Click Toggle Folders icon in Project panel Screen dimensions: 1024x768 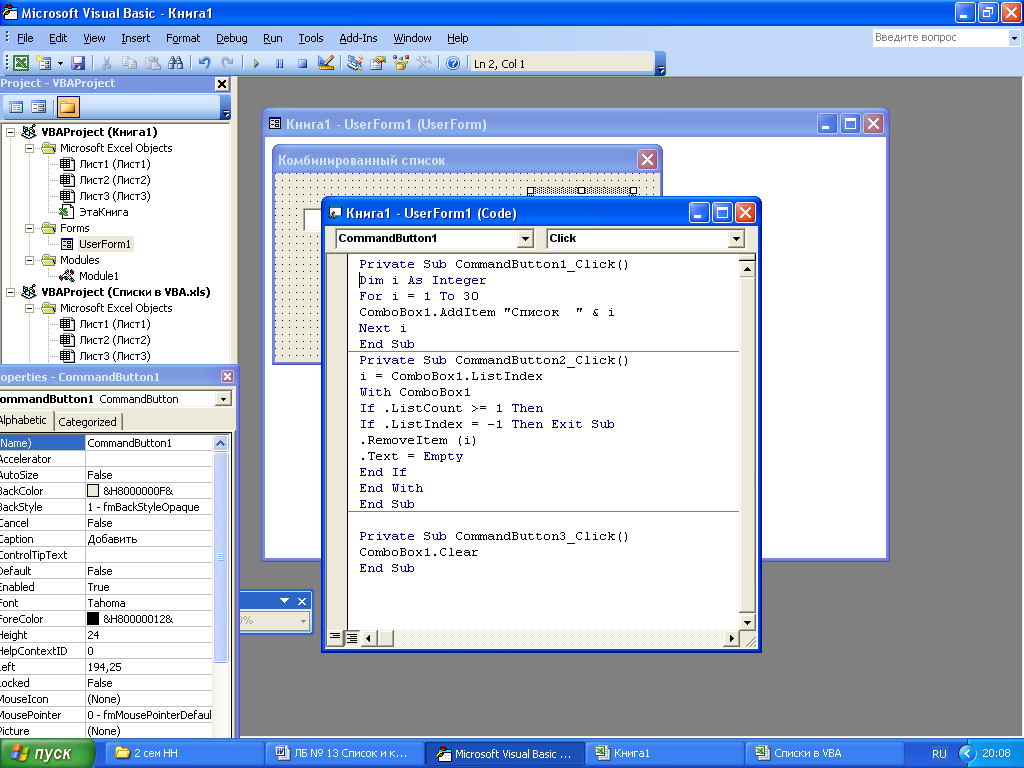68,106
